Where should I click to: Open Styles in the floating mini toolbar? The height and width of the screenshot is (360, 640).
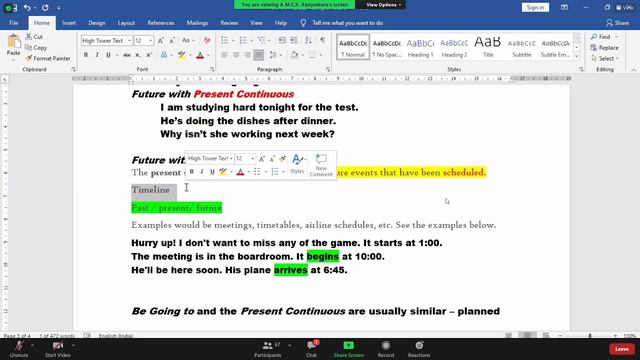tap(298, 164)
